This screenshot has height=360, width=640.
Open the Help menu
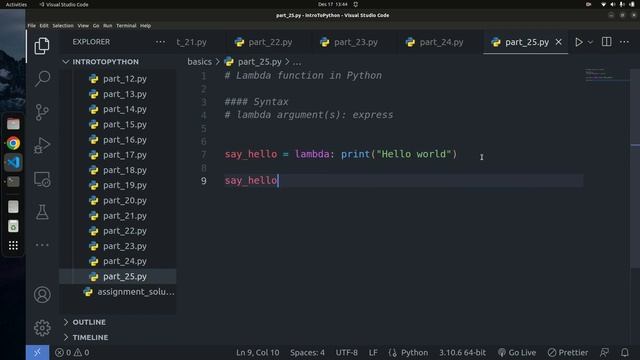tap(145, 25)
